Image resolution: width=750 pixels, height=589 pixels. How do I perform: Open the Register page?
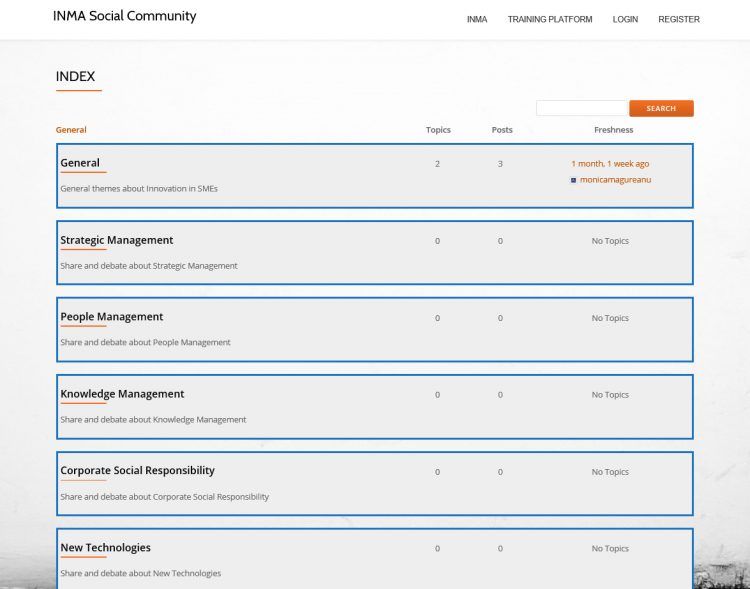coord(679,19)
